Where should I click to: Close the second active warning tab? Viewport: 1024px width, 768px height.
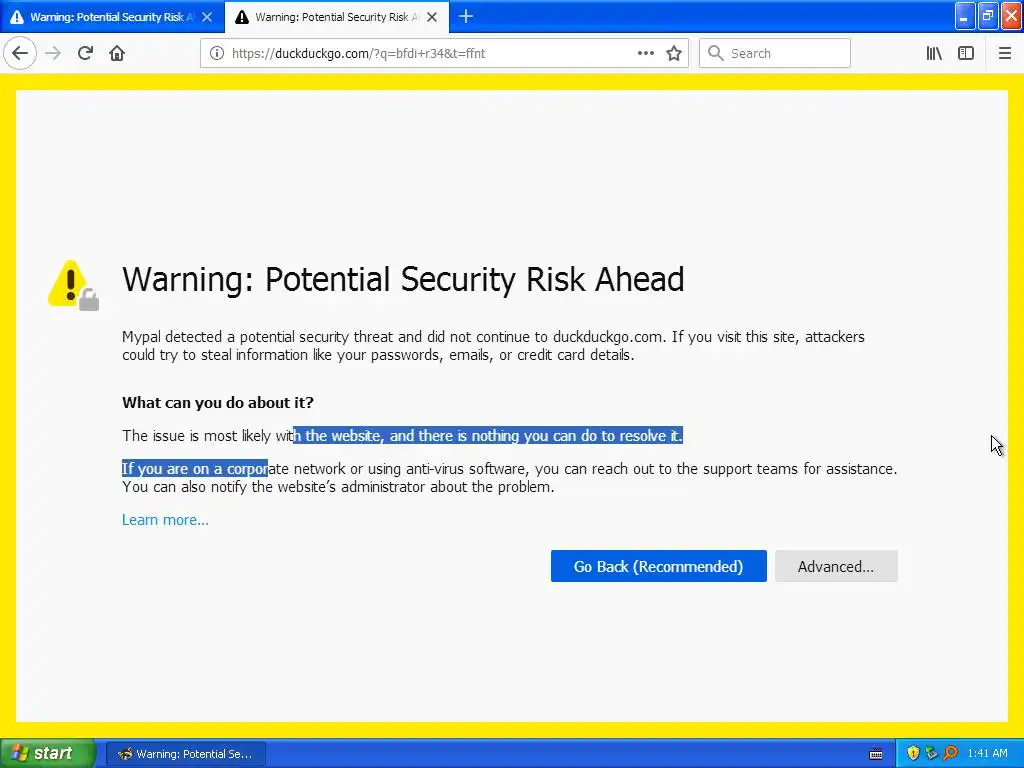[x=432, y=17]
